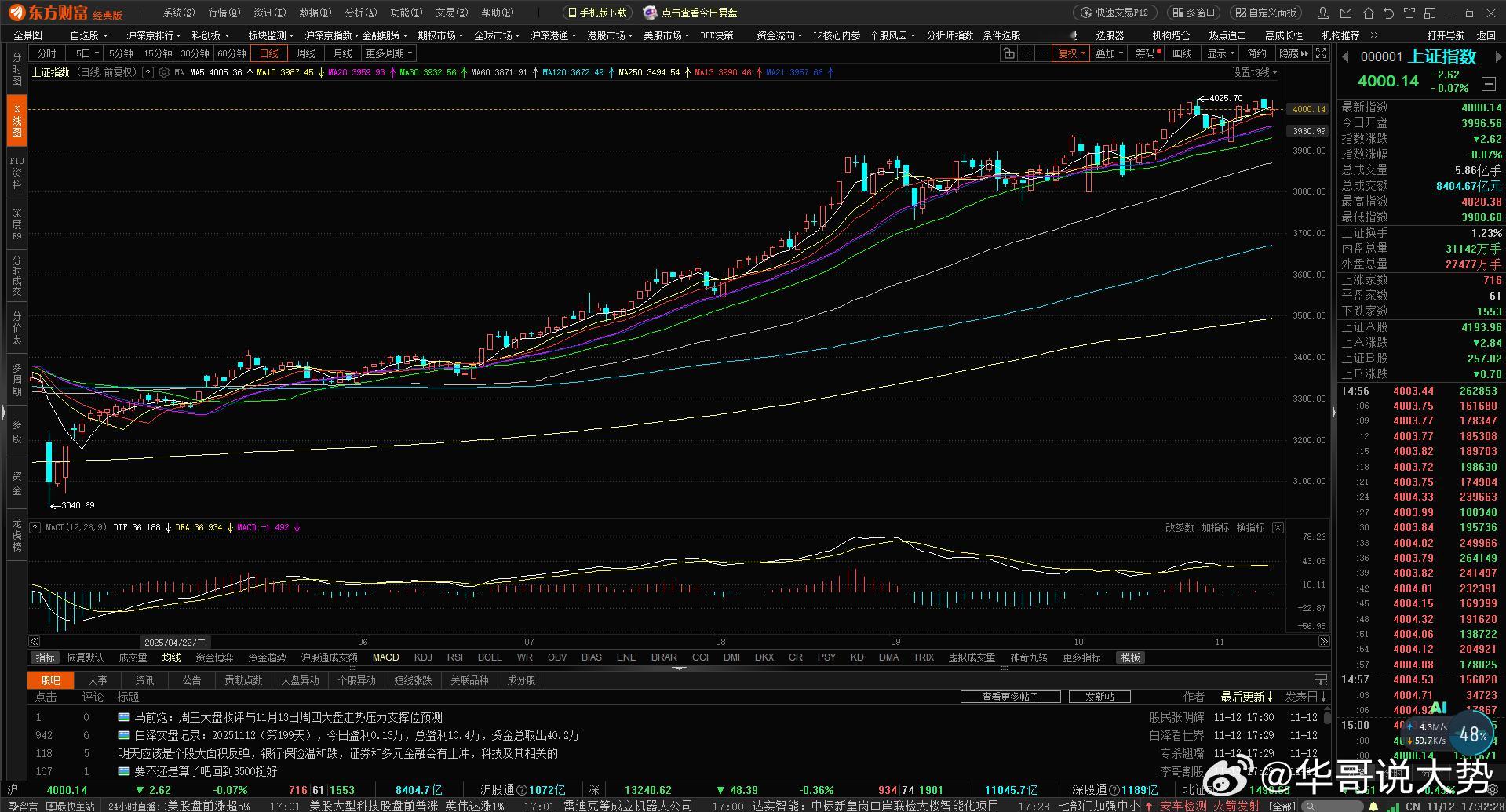Open the 多周期 sidebar view
The height and width of the screenshot is (812, 1506).
(x=16, y=380)
